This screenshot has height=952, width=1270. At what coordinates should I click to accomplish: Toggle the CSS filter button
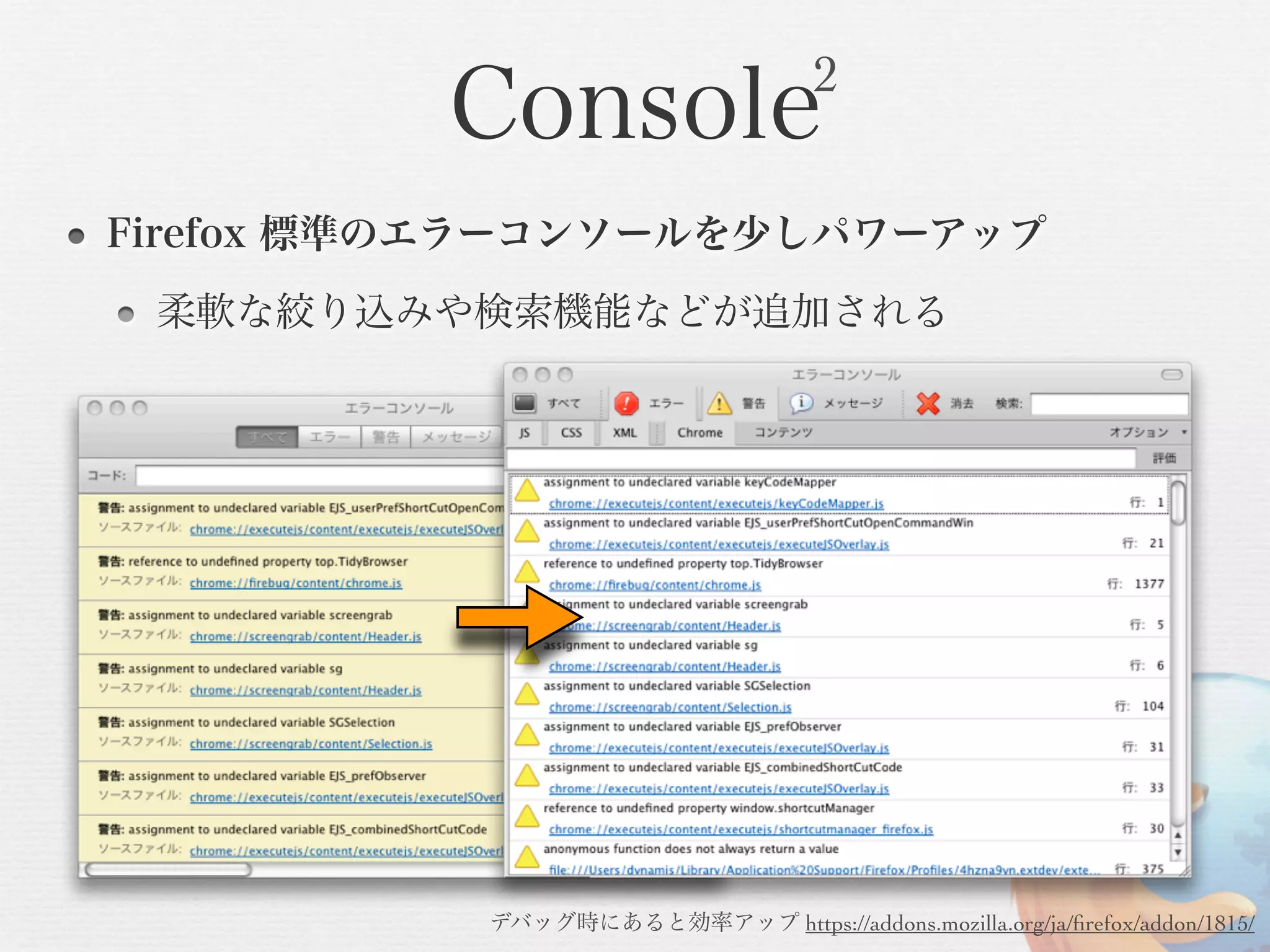571,433
